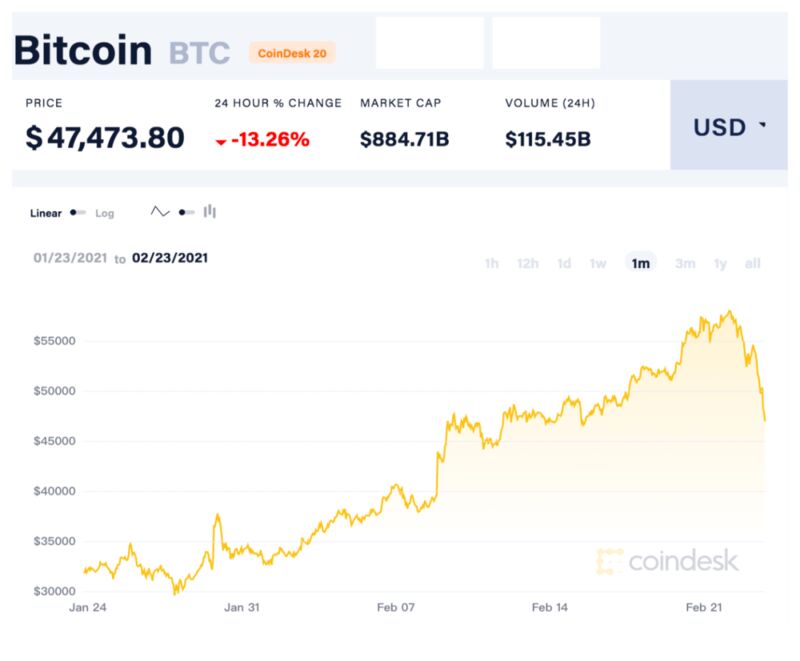The height and width of the screenshot is (661, 800).
Task: Click the 02/23/2021 end date
Action: click(170, 258)
